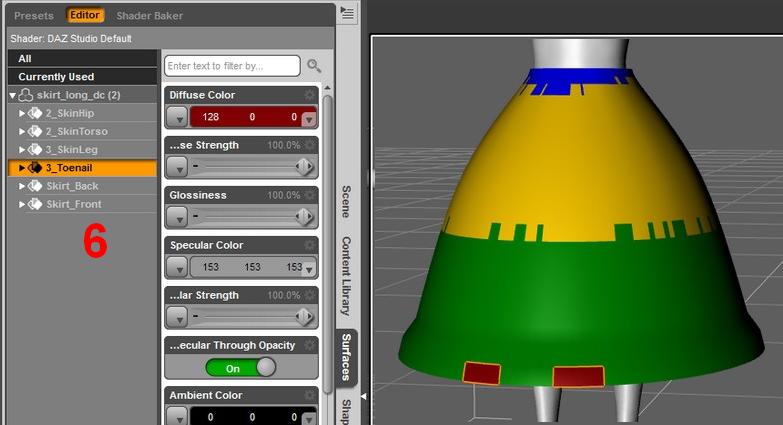
Task: Open the Surfaces side tab
Action: [346, 357]
